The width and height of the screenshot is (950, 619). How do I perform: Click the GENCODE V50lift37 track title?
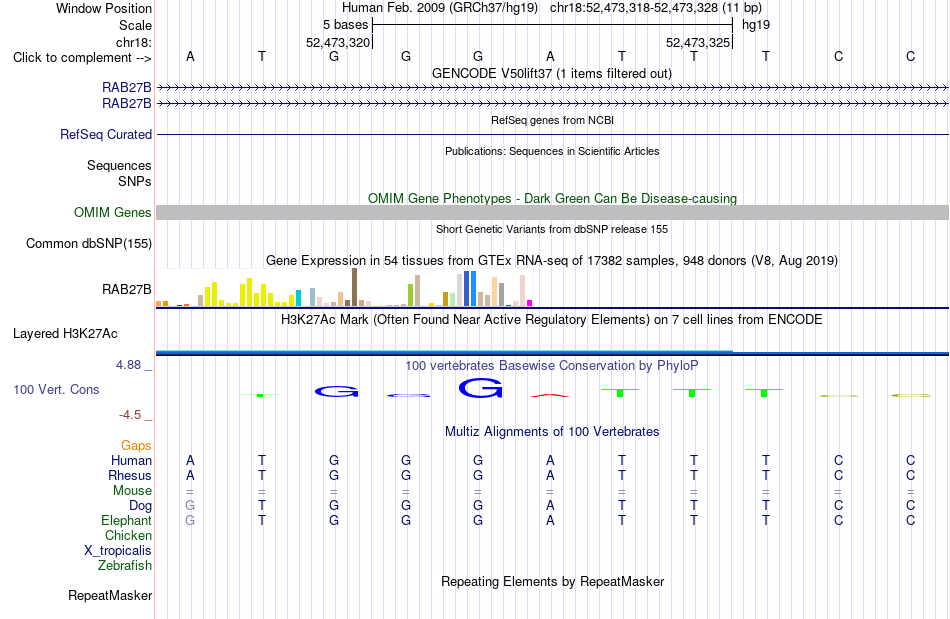(x=552, y=73)
